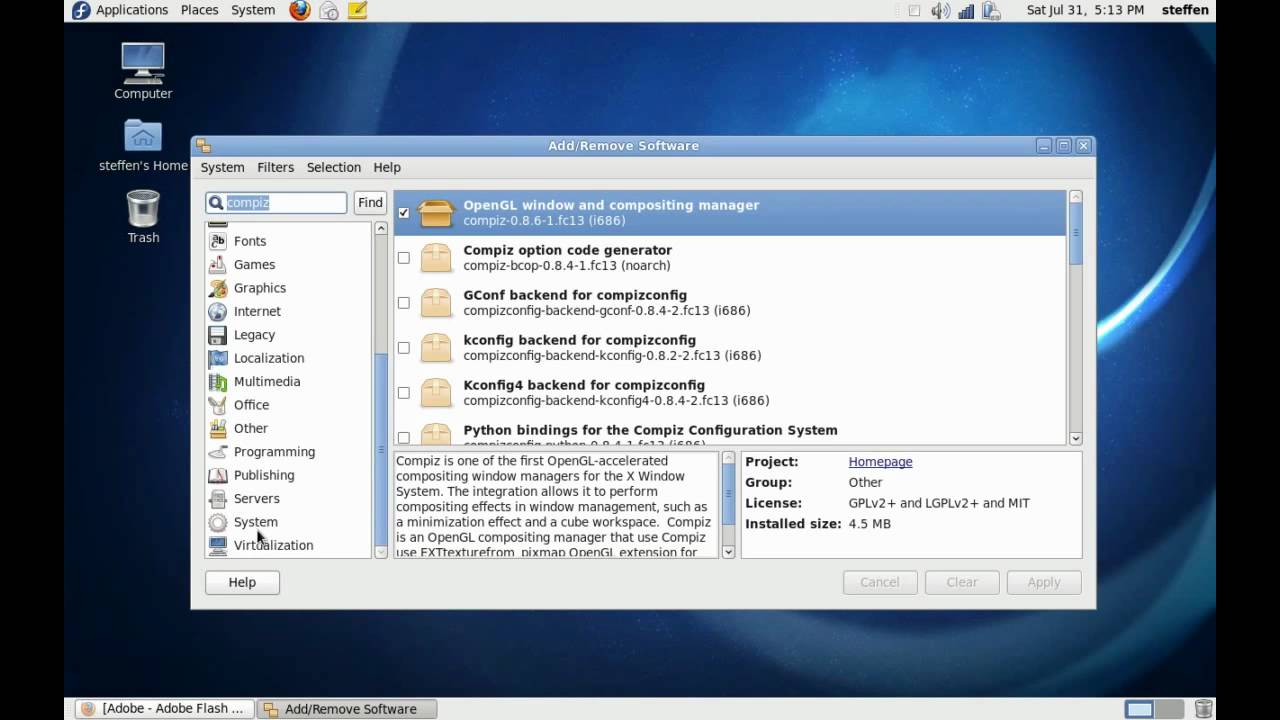The image size is (1280, 720).
Task: Click the kconfig backend package icon
Action: (x=436, y=347)
